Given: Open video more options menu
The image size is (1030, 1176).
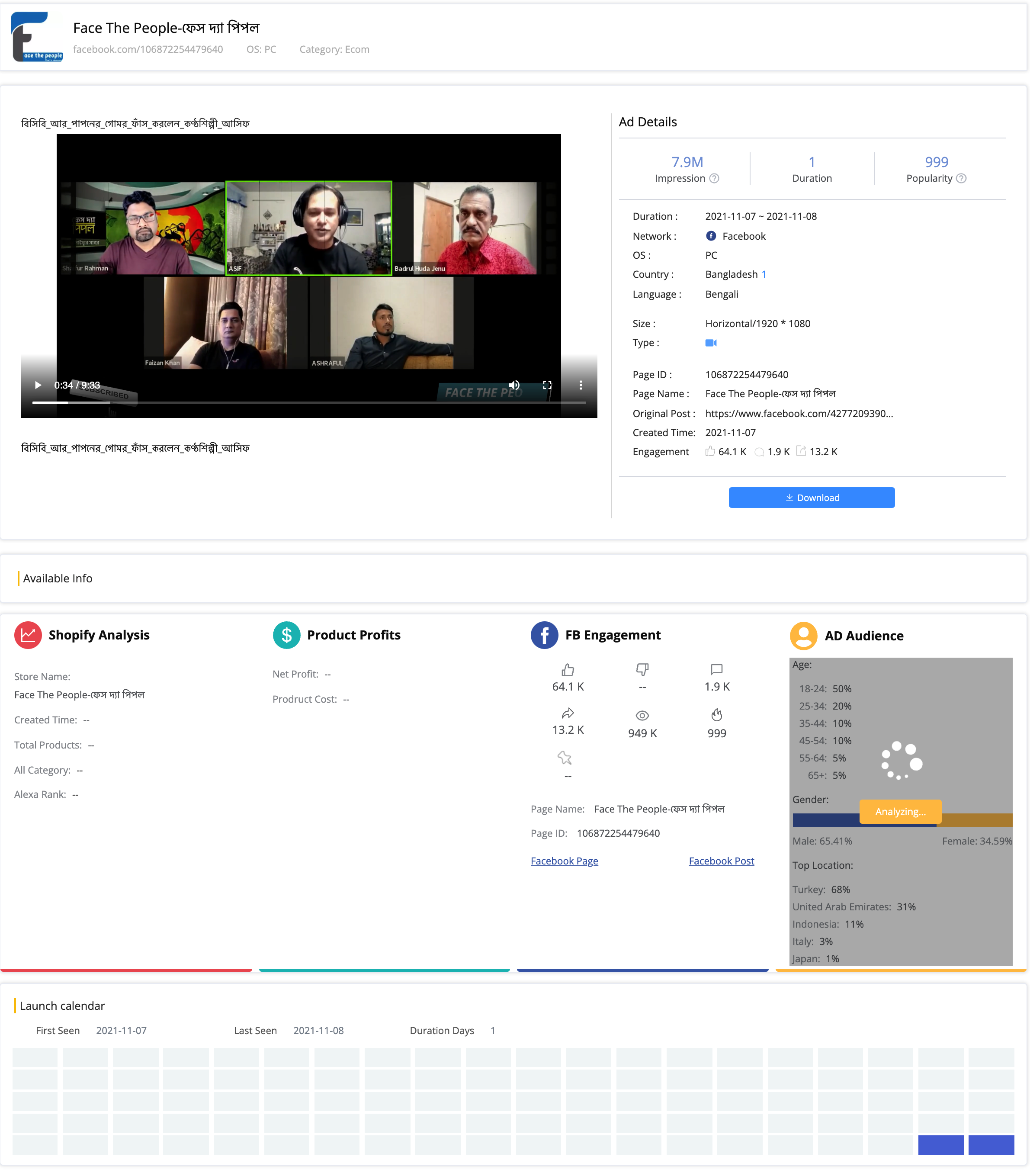Looking at the screenshot, I should (581, 385).
